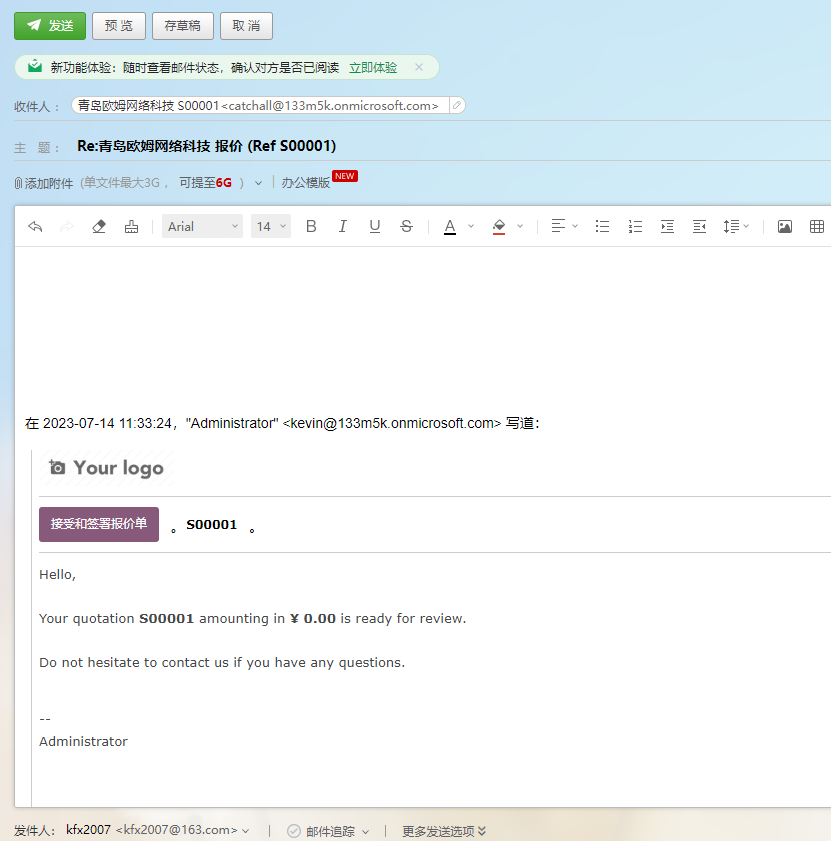Click the undo icon in editor toolbar
This screenshot has height=841, width=831.
(35, 227)
